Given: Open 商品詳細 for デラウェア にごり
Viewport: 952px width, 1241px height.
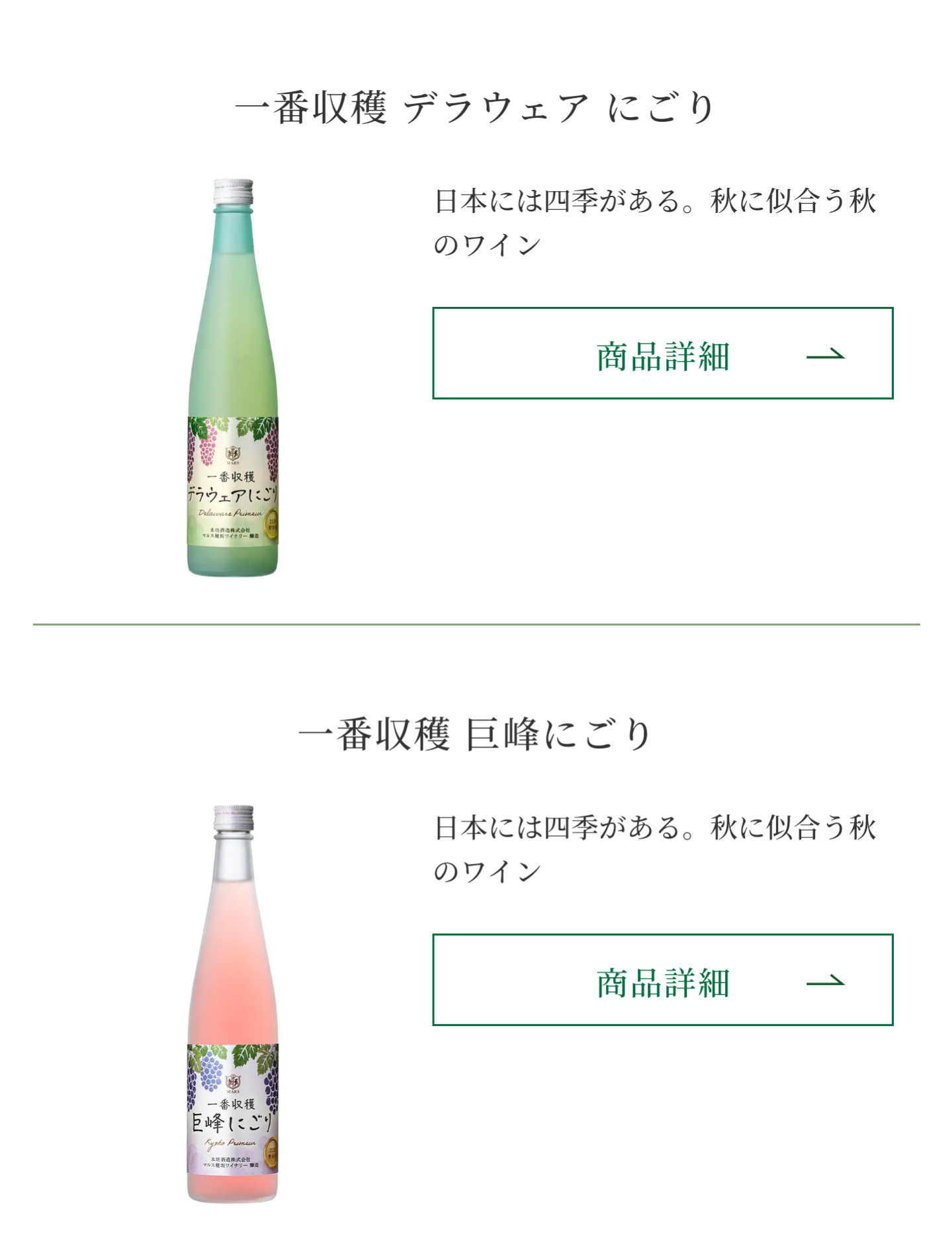Looking at the screenshot, I should click(662, 353).
